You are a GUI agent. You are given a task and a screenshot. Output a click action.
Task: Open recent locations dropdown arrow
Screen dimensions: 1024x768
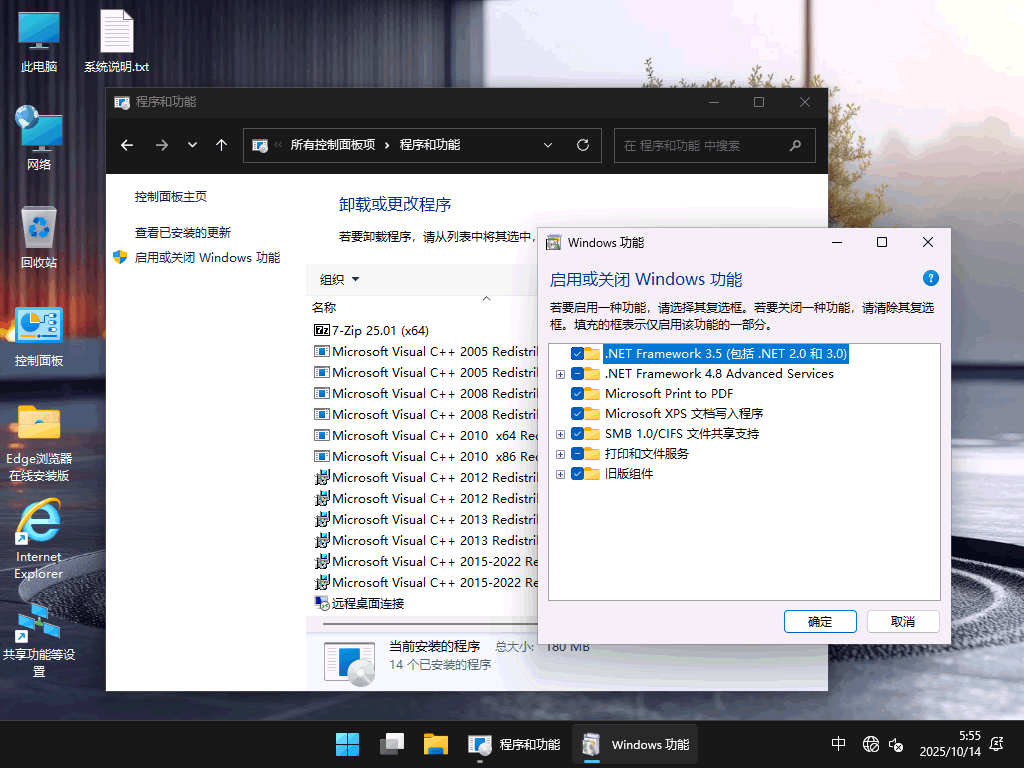[192, 145]
